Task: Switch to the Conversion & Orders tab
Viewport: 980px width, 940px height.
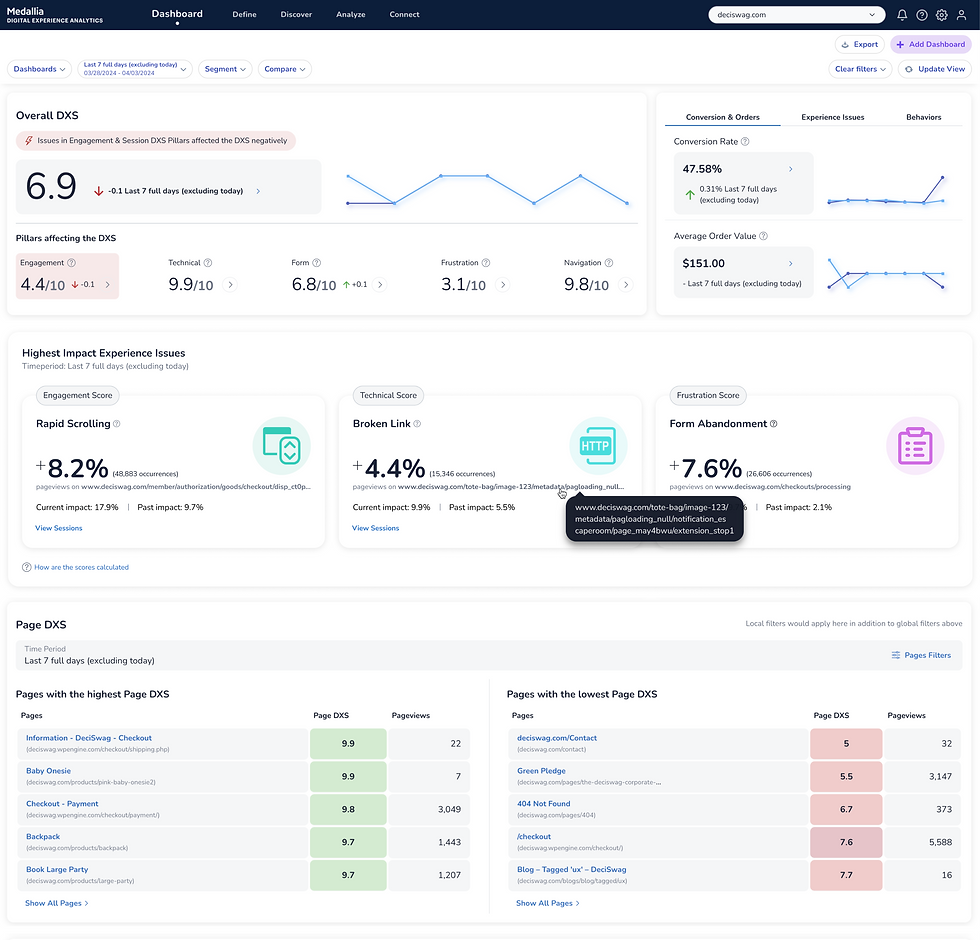Action: (x=722, y=118)
